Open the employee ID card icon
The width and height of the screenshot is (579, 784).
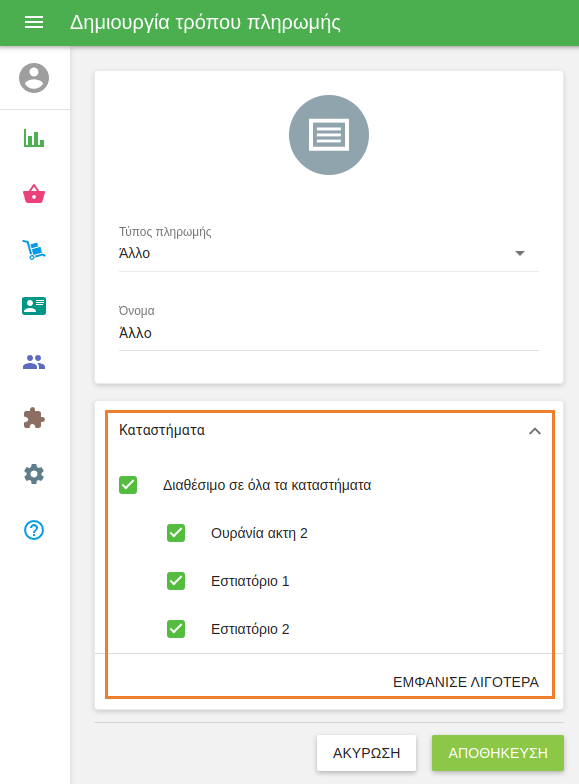(x=34, y=306)
